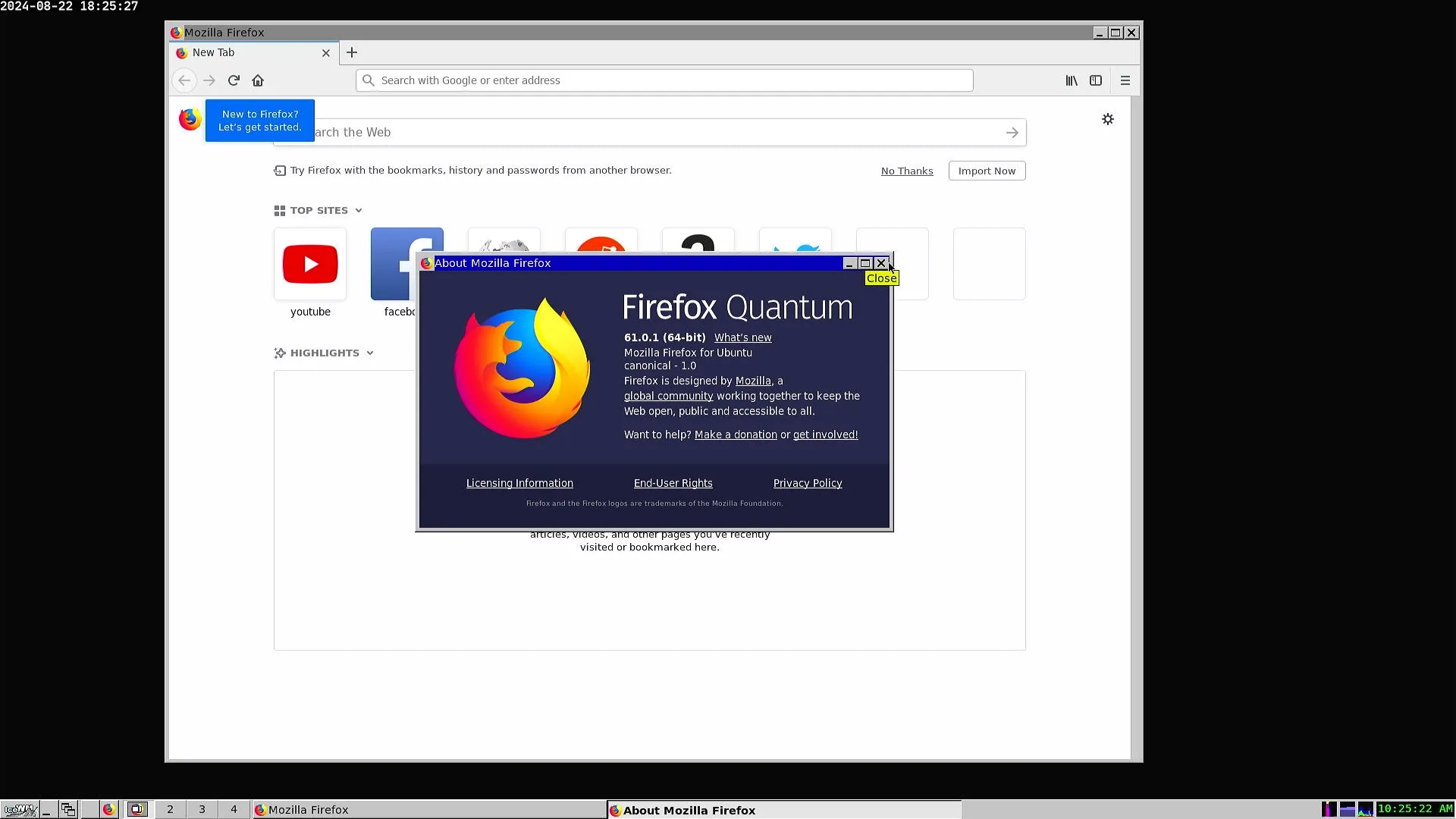Dismiss import prompt with No Thanks

[x=907, y=171]
